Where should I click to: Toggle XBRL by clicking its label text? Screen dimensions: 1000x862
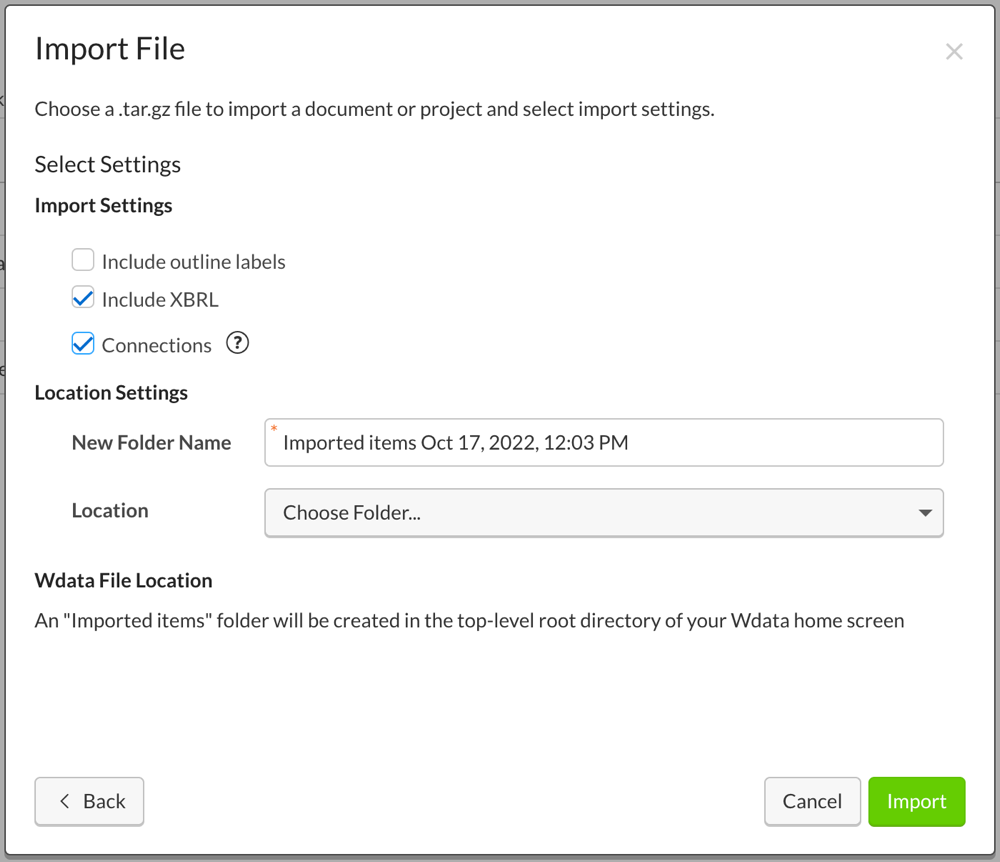158,298
